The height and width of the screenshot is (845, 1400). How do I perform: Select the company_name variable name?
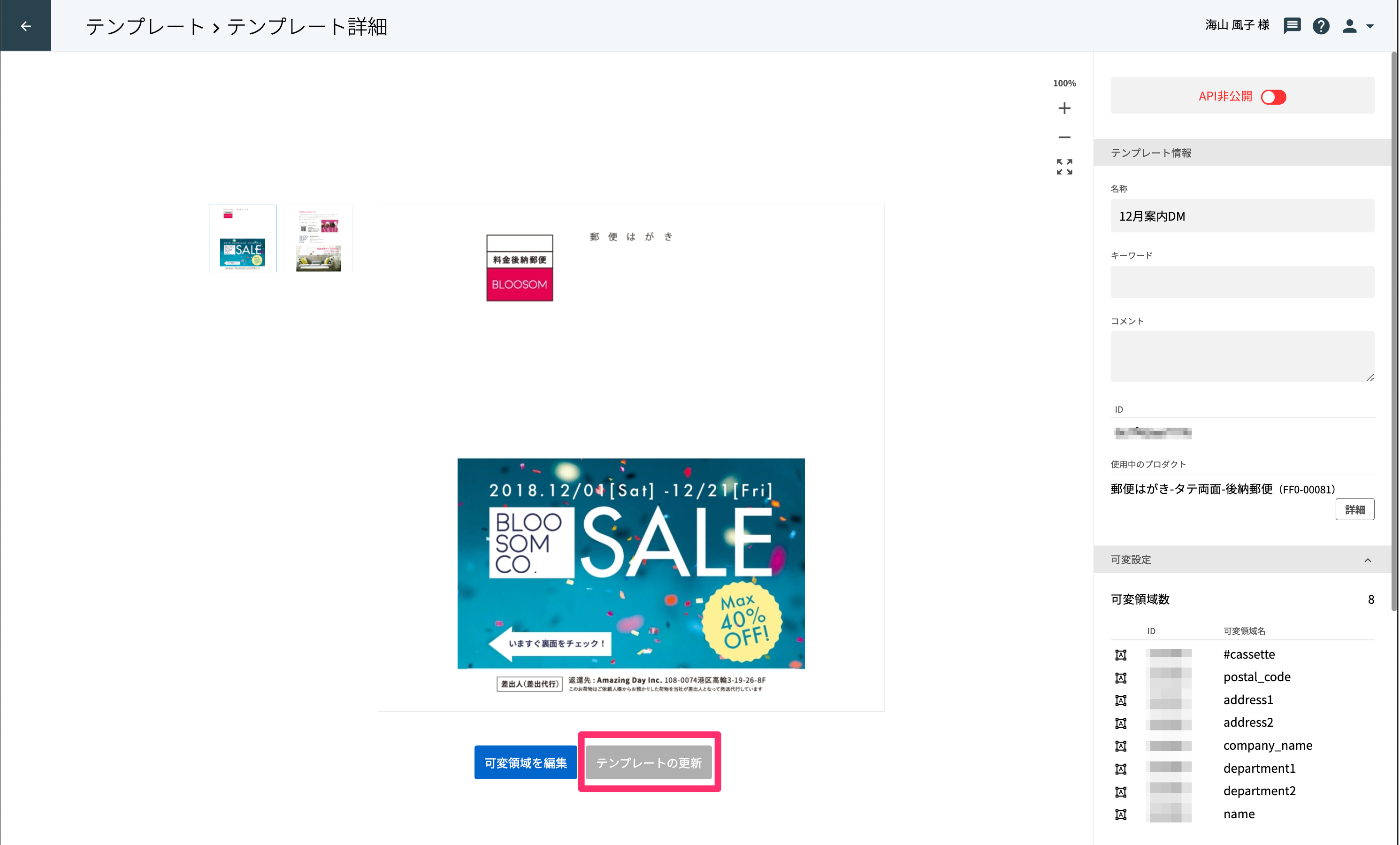pos(1268,745)
